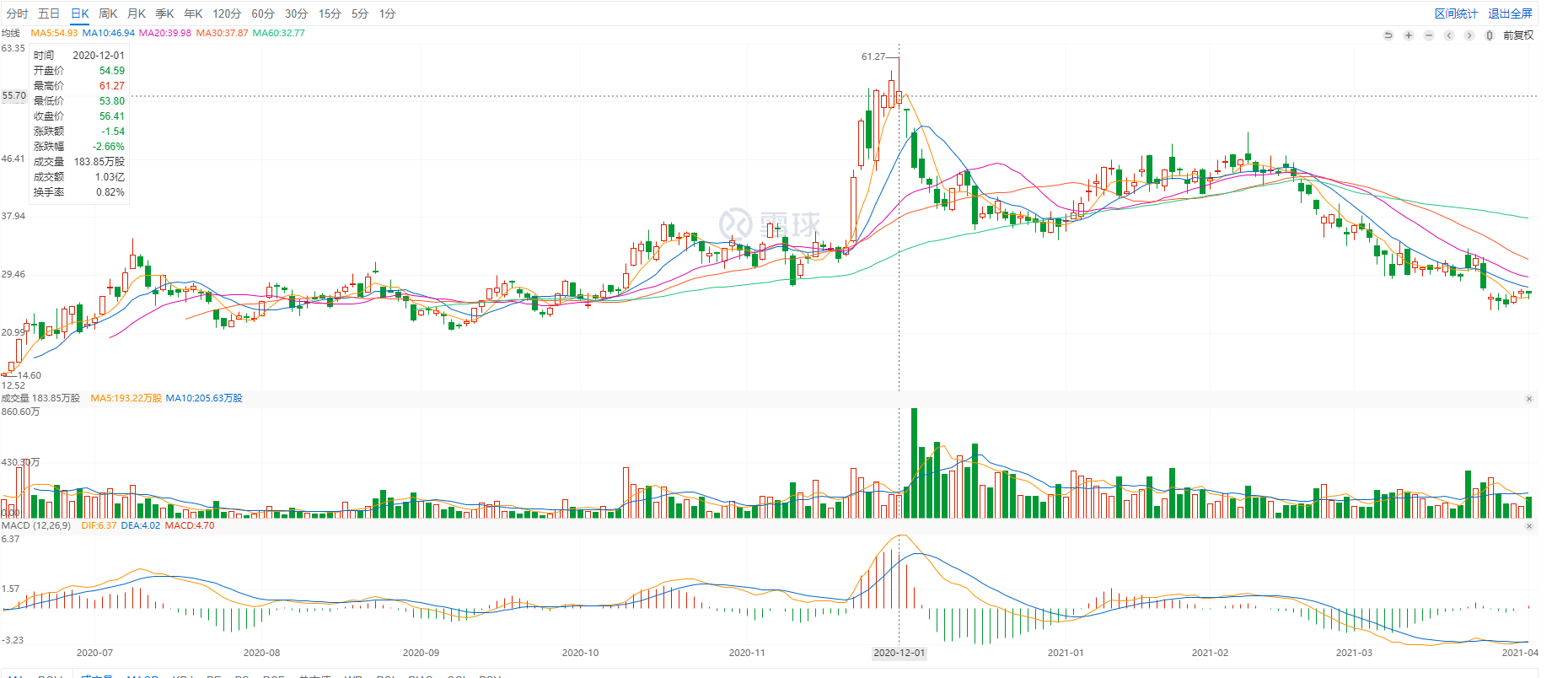Select the 1分 period tab
The width and height of the screenshot is (1568, 678).
(387, 13)
